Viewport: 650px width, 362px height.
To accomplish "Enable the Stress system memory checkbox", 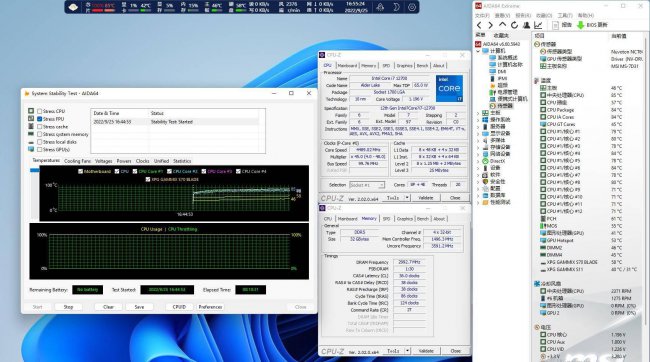I will click(40, 134).
